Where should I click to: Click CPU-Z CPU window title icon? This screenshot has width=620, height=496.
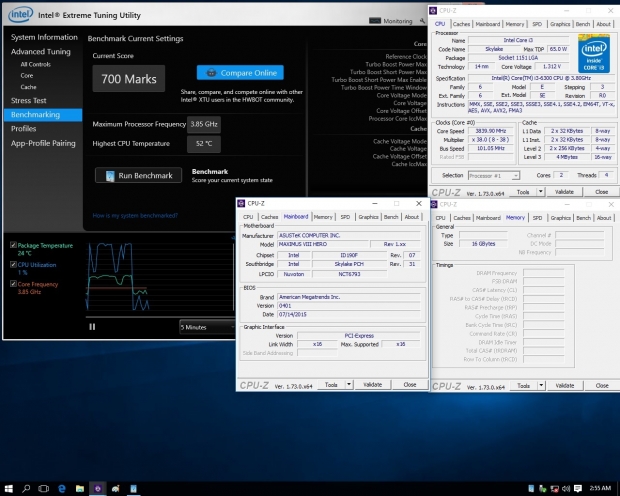coord(433,11)
